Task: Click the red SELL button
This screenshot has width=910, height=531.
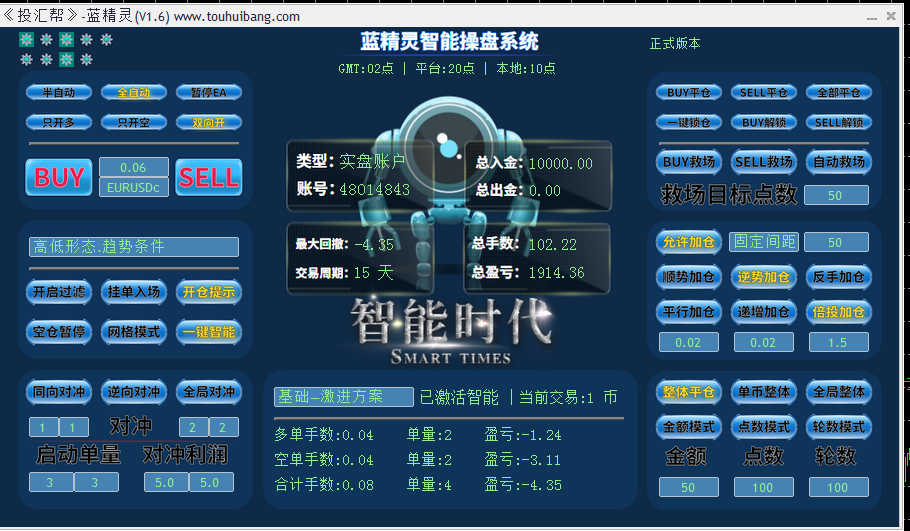Action: tap(208, 177)
